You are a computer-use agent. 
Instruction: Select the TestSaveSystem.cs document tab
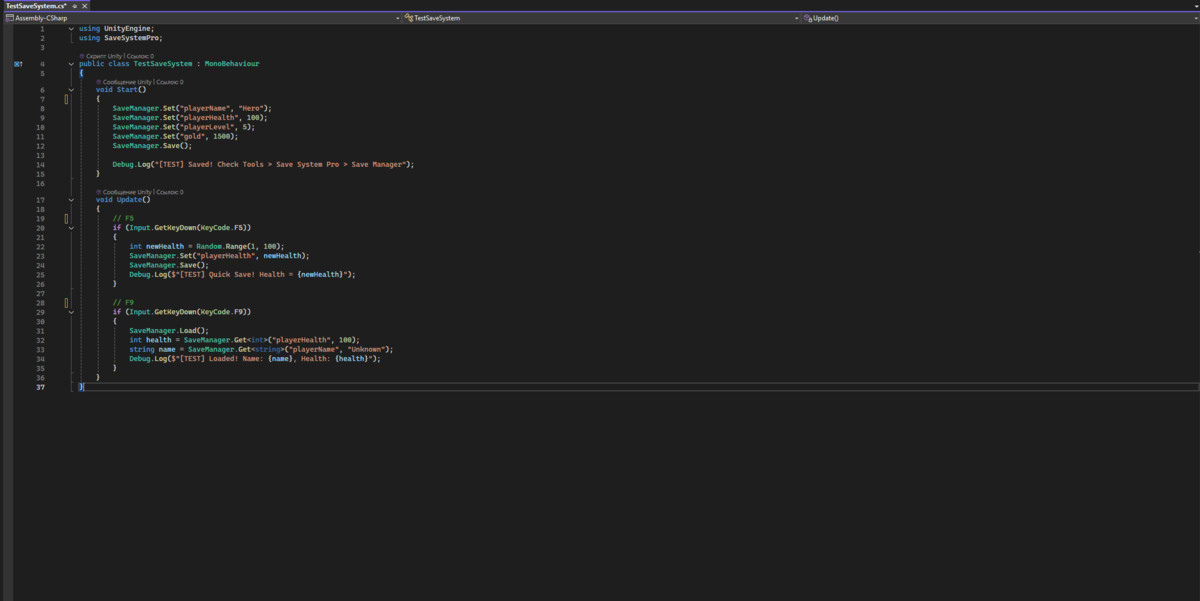tap(35, 6)
